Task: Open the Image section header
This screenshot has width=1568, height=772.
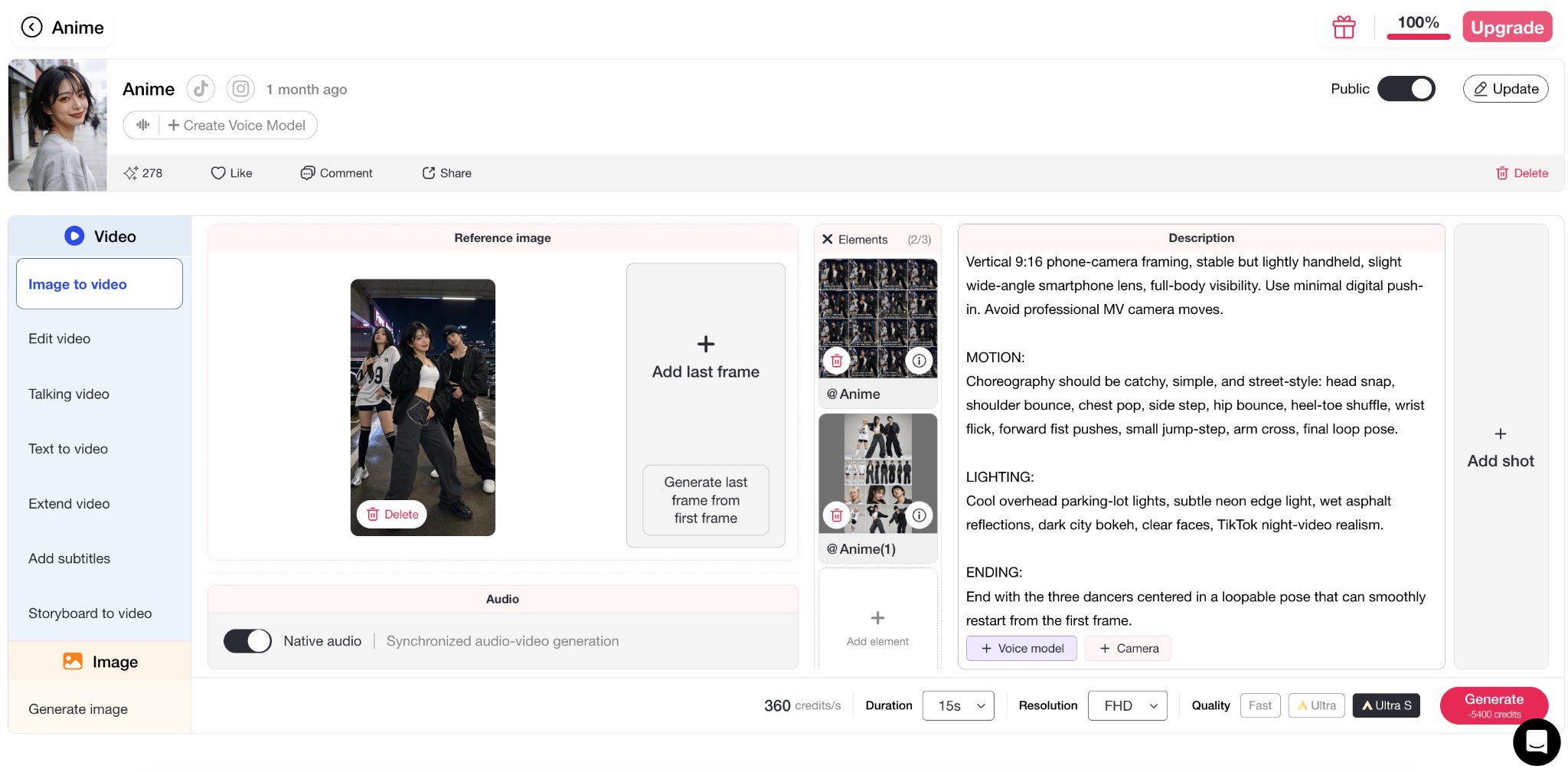Action: 100,662
